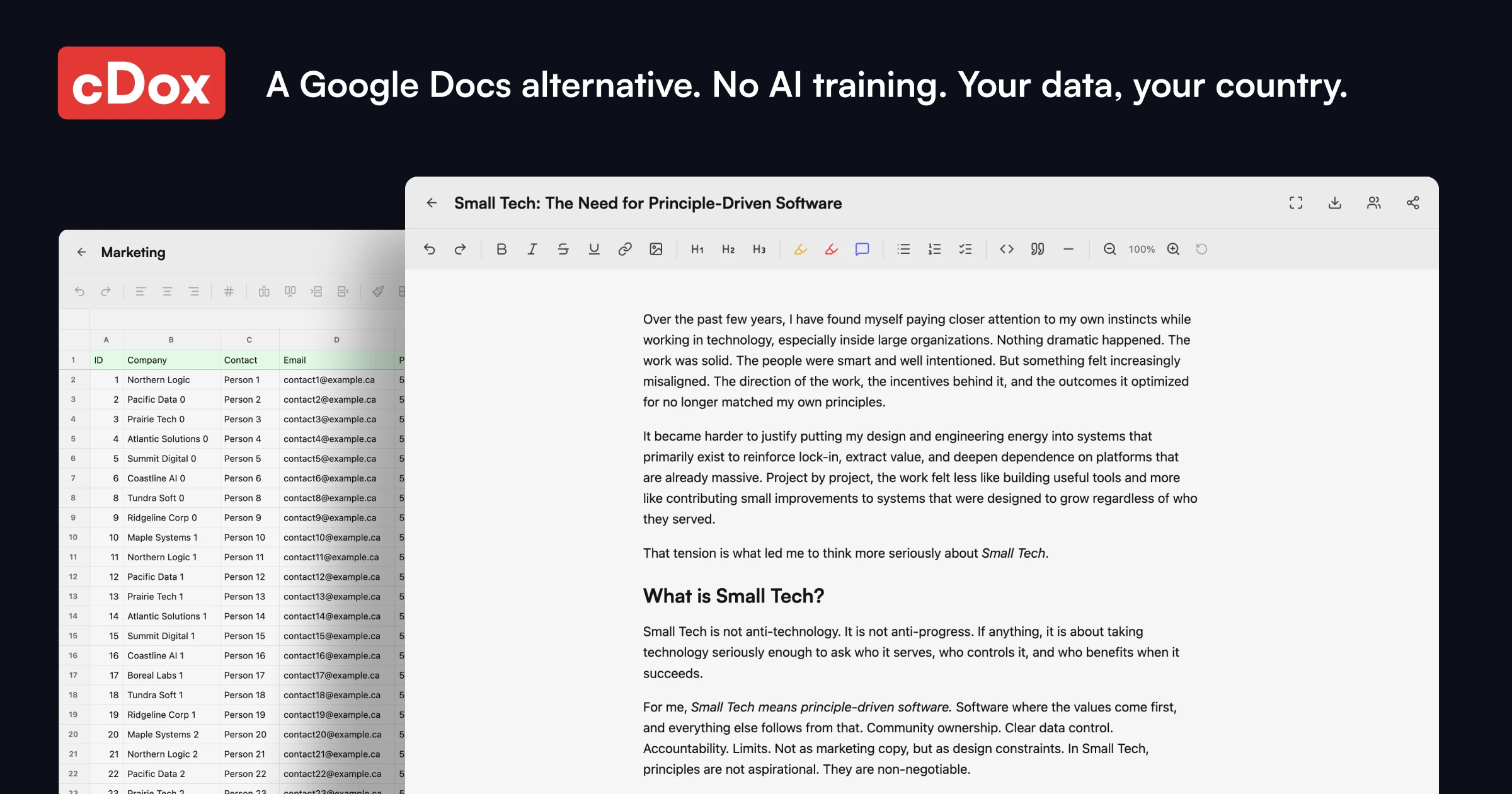Viewport: 1512px width, 794px height.
Task: Click the paintbrush format icon in the spreadsheet
Action: (378, 291)
